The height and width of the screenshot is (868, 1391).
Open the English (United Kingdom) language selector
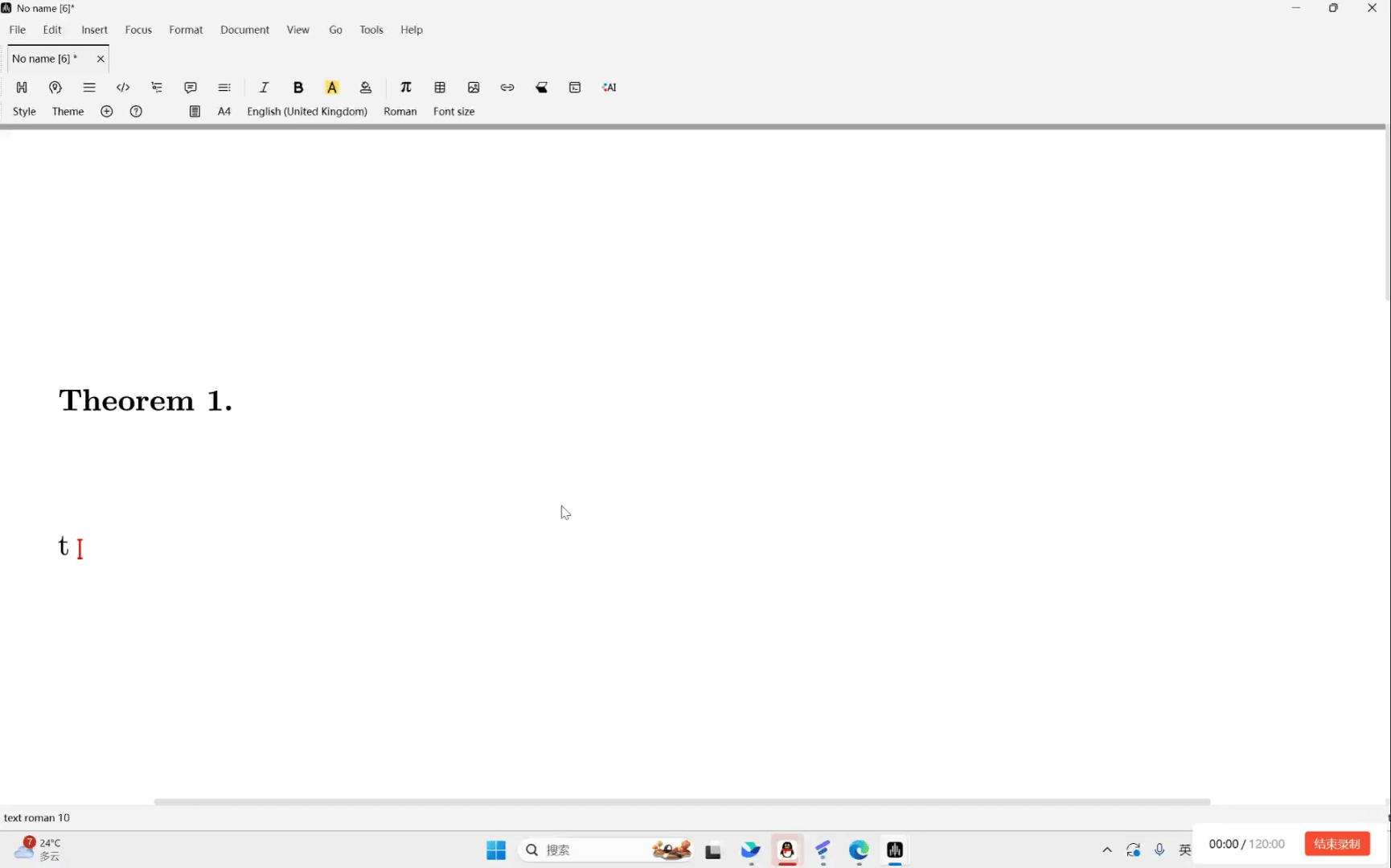[307, 112]
